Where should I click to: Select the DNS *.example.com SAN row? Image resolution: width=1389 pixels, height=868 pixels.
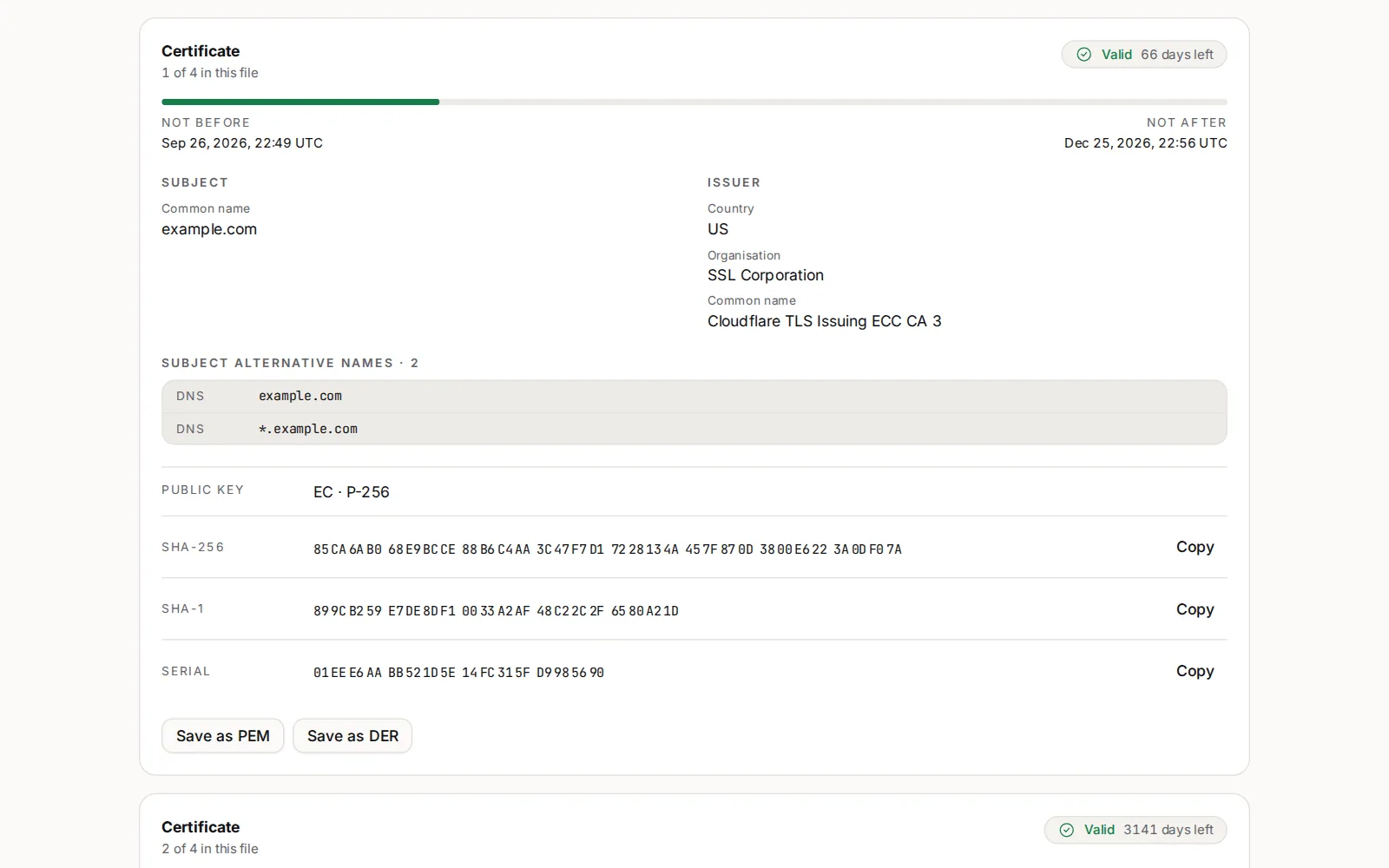[694, 429]
